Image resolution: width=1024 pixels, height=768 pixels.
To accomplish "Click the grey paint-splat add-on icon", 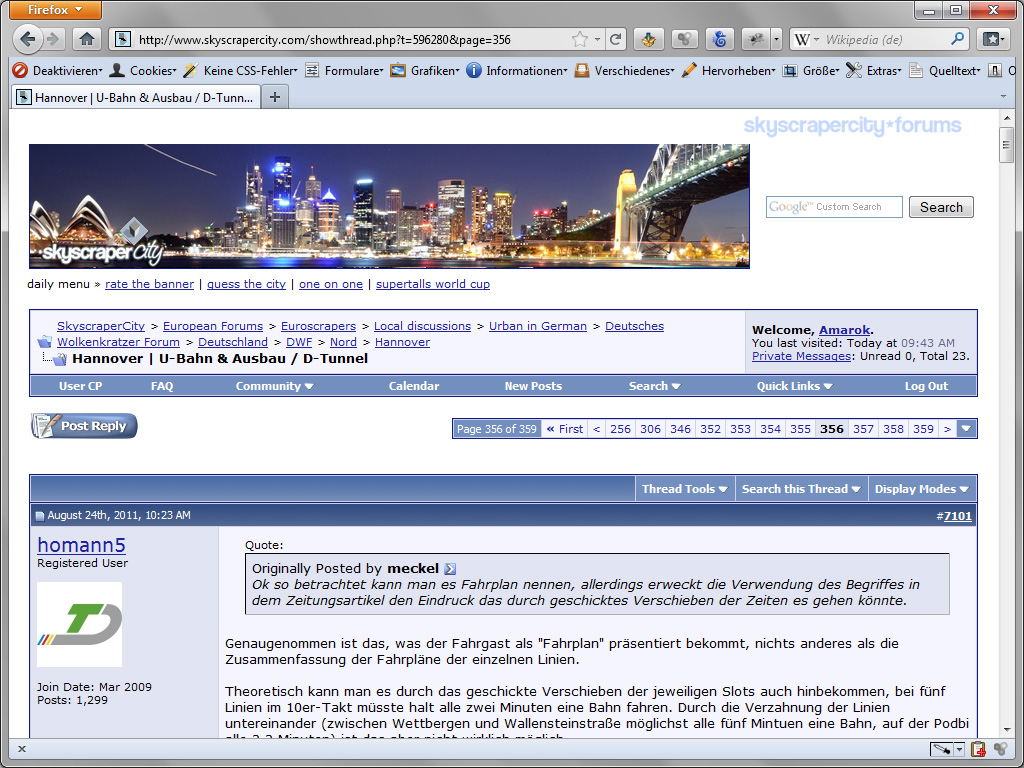I will [x=756, y=39].
